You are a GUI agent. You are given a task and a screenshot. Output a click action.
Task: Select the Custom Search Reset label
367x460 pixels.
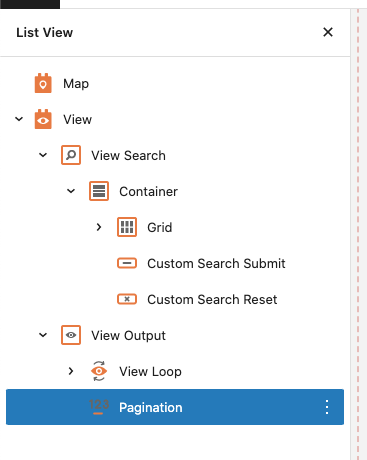[212, 299]
